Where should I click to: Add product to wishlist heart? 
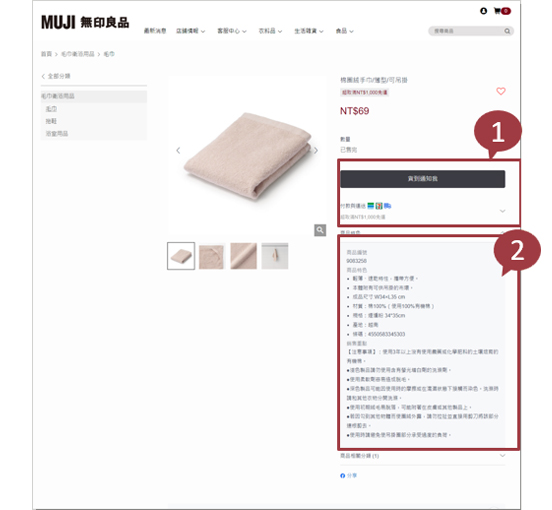501,91
